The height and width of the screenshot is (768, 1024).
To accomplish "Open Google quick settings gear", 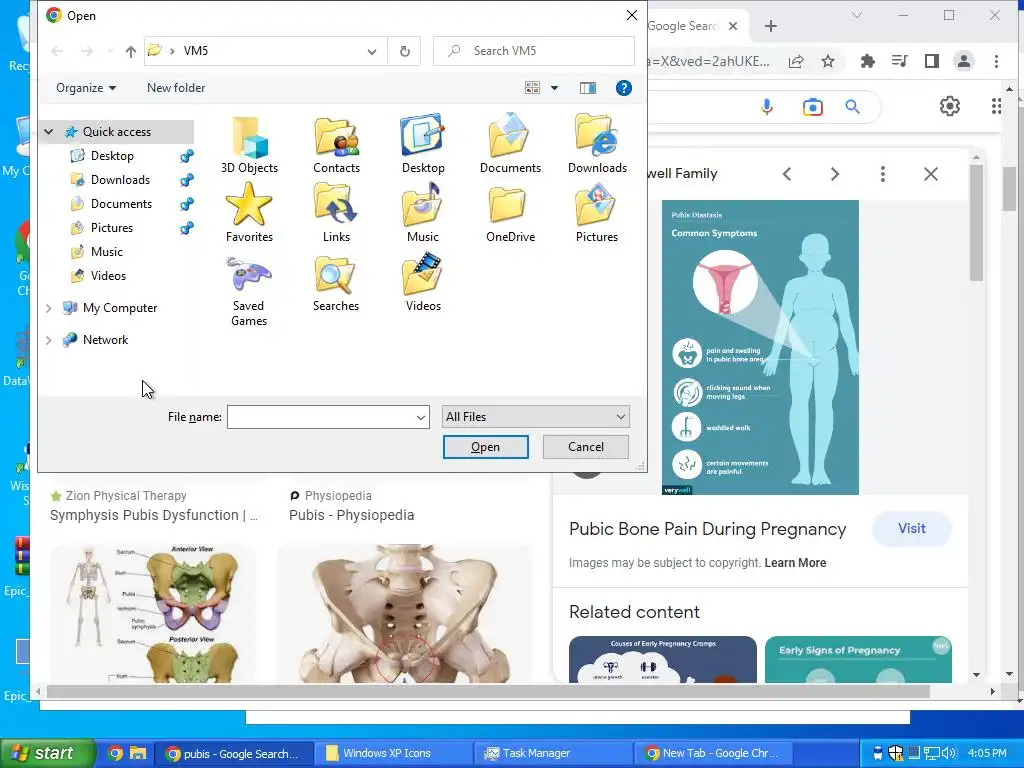I will click(x=950, y=106).
